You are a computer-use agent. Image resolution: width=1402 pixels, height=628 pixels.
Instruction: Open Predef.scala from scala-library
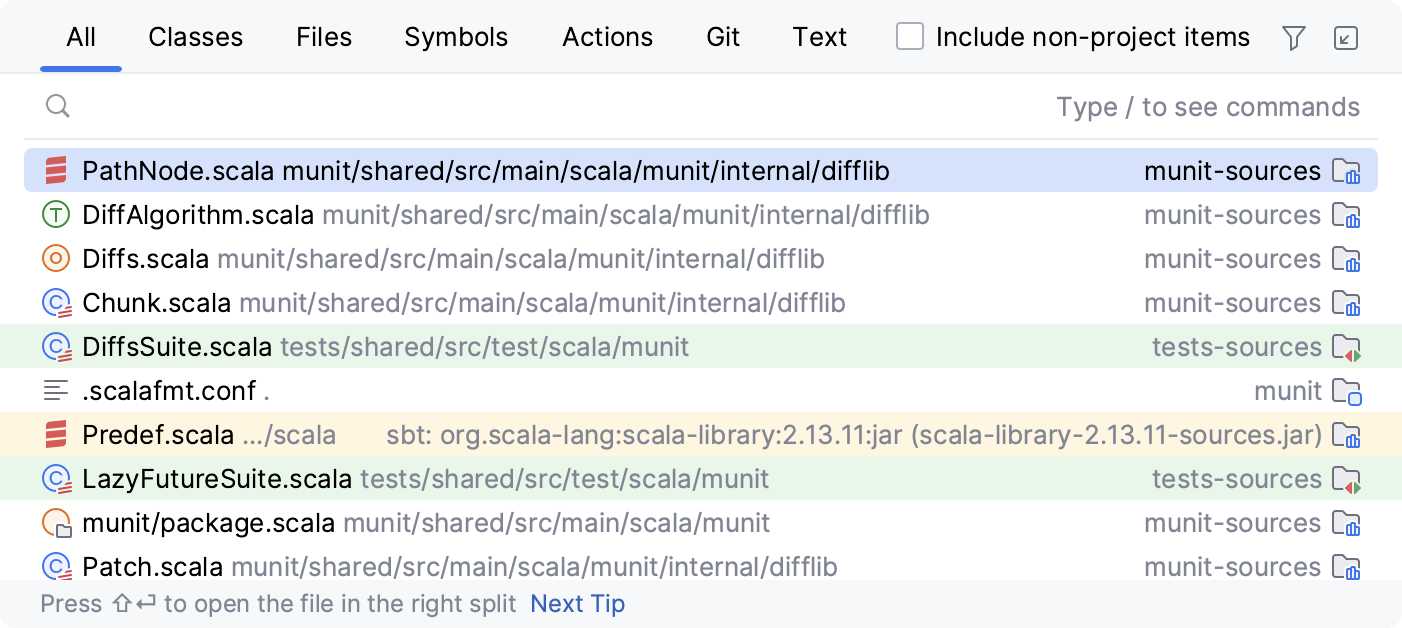tap(158, 435)
